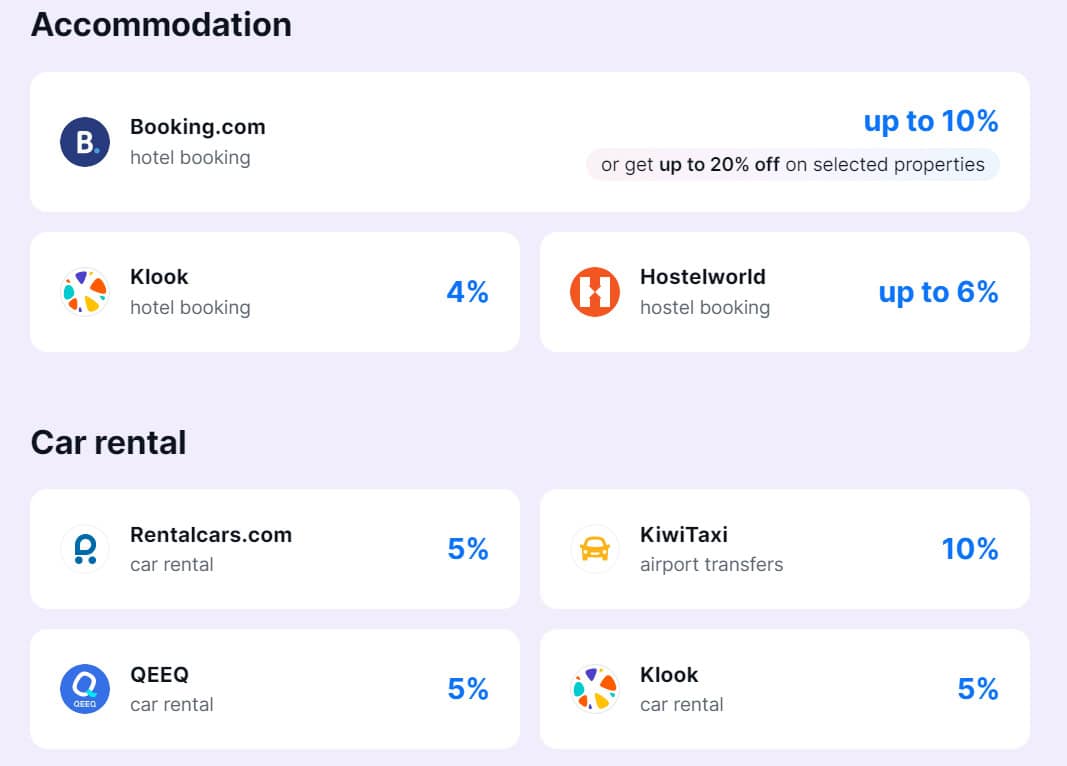Select the Hostelworld hostel booking name
The height and width of the screenshot is (766, 1067).
(x=703, y=277)
